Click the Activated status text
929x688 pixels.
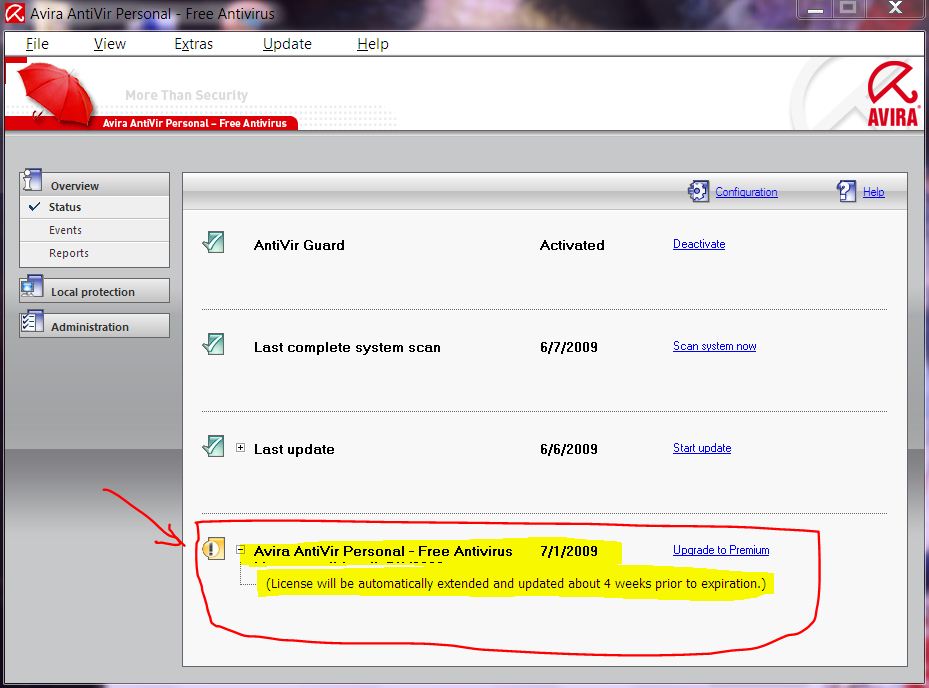click(572, 245)
